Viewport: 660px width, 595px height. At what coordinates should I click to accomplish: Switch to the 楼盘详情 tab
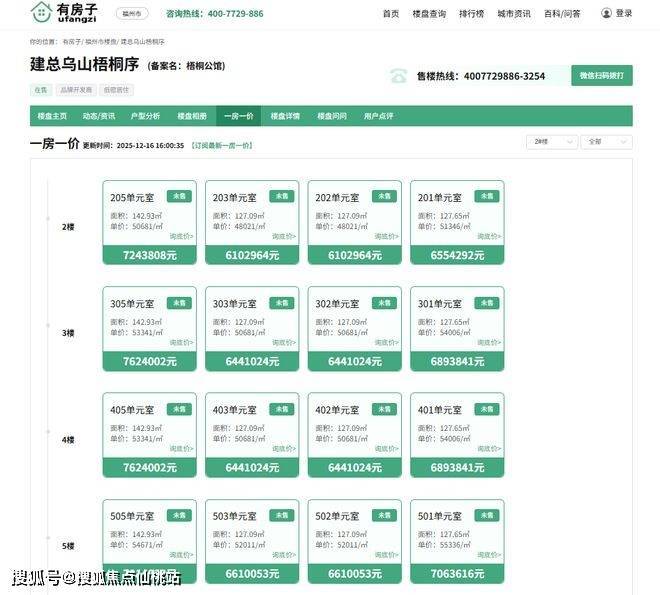click(x=285, y=116)
